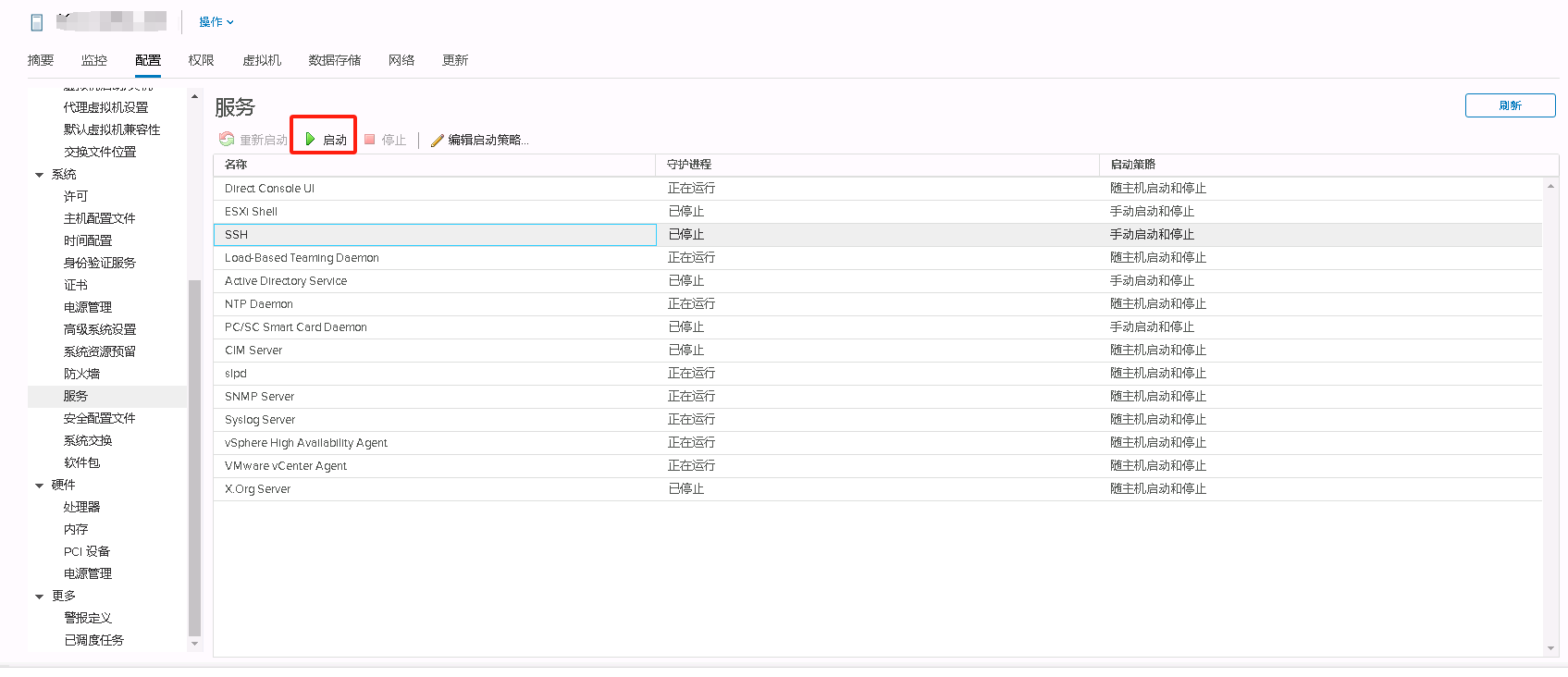Open 软件包 in sidebar
Screen dimensions: 1568x677
tap(81, 462)
